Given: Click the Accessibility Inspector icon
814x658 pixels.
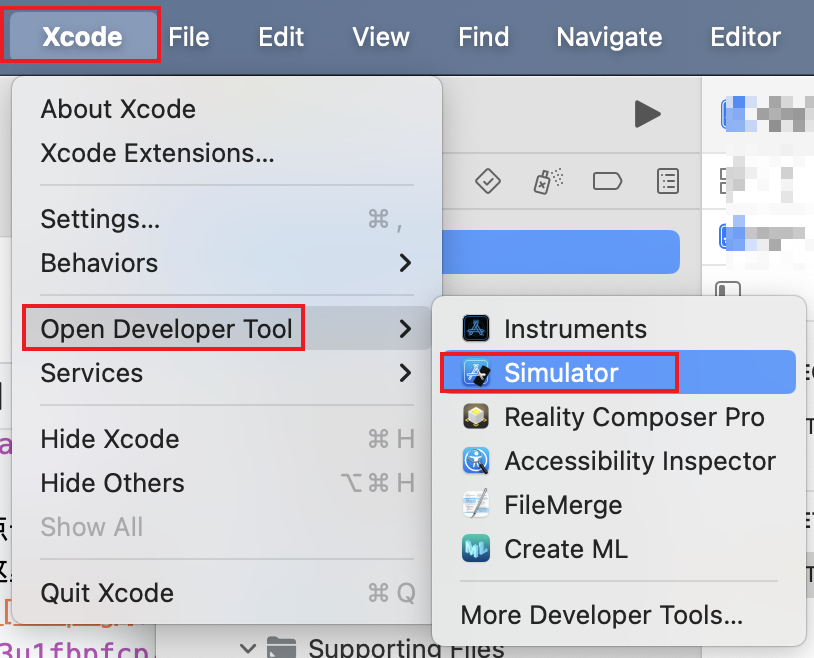Looking at the screenshot, I should 476,461.
